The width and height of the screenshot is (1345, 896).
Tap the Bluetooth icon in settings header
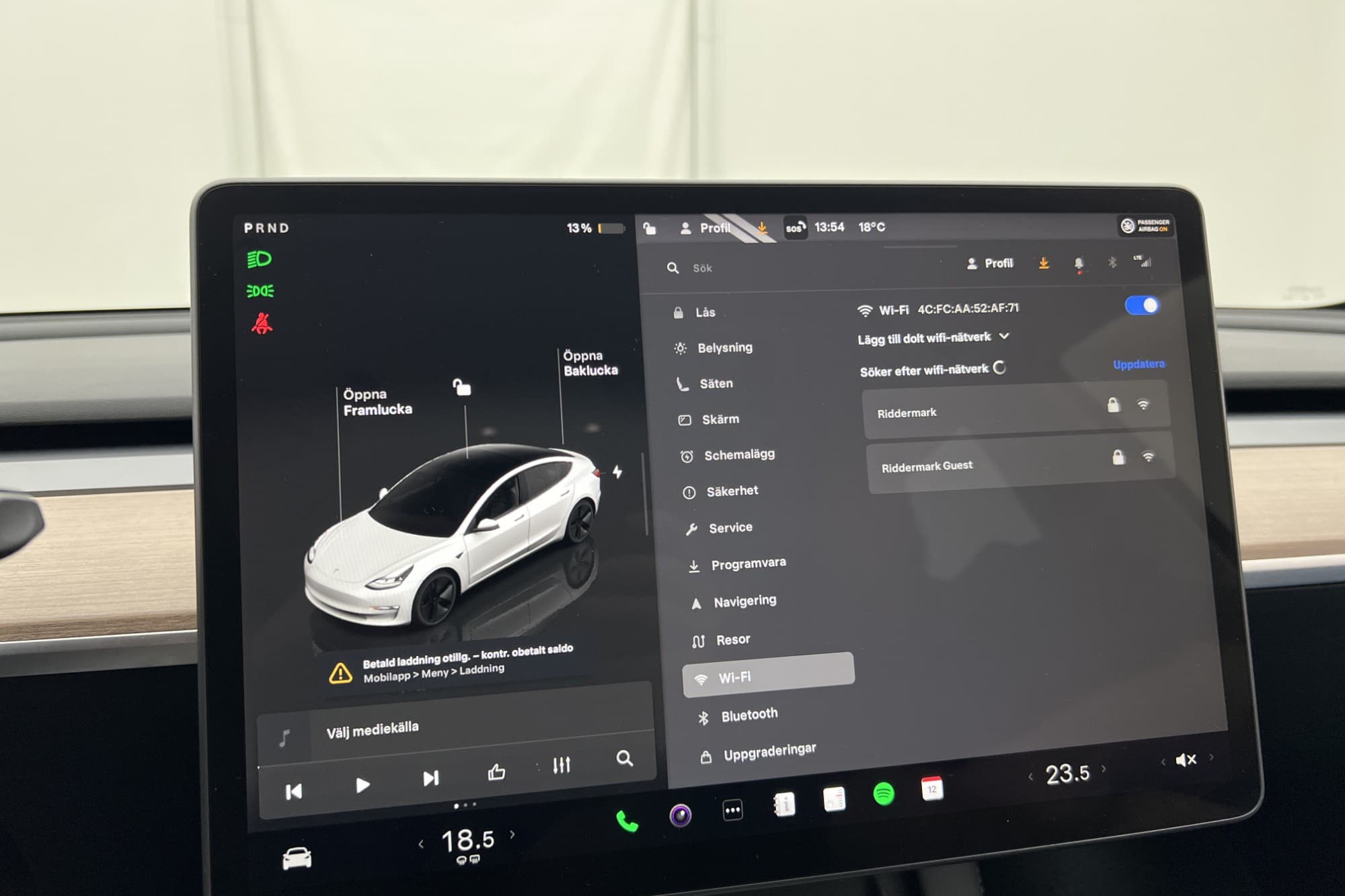pyautogui.click(x=1112, y=262)
